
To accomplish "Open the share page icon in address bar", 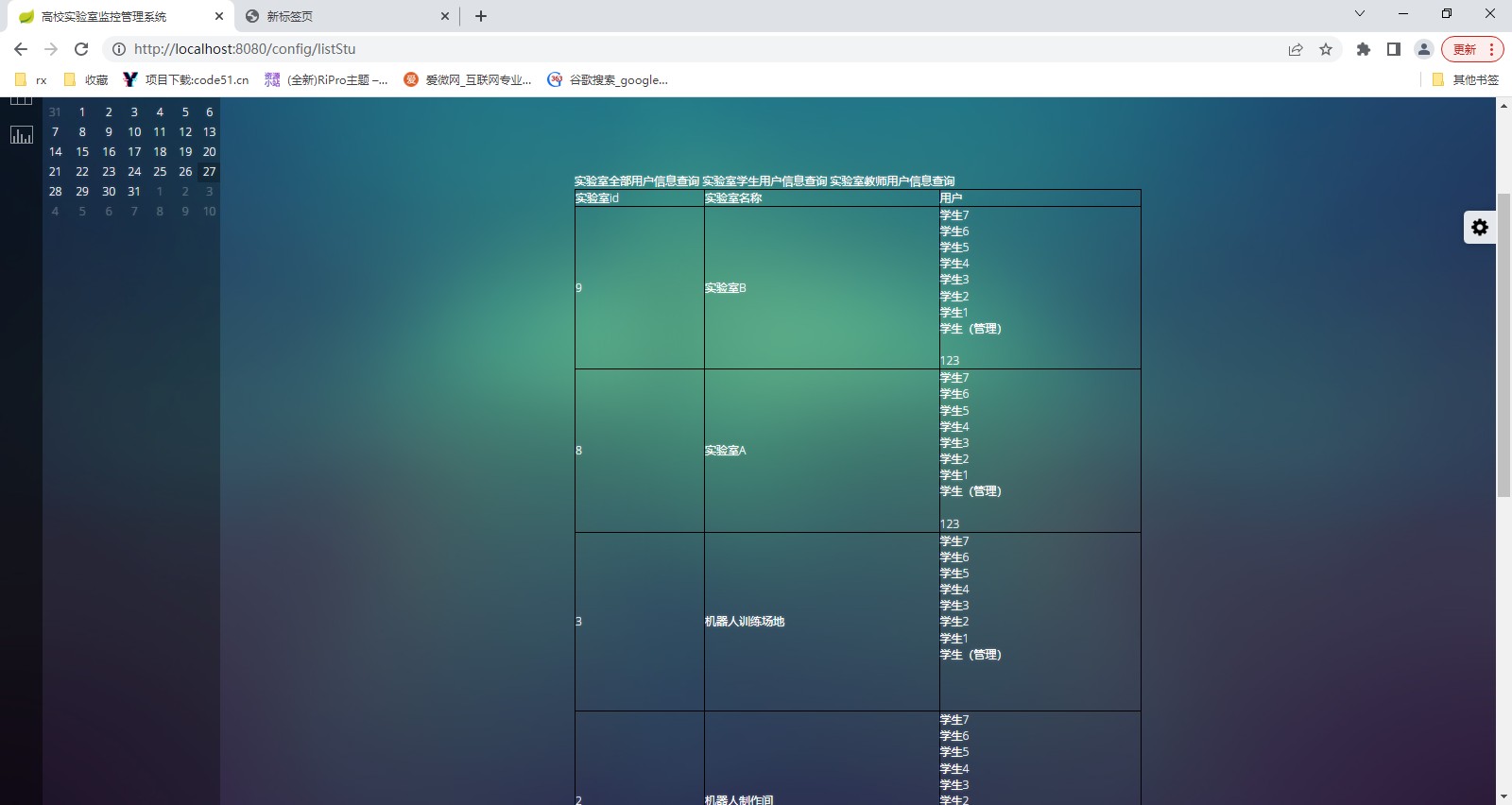I will (1296, 49).
